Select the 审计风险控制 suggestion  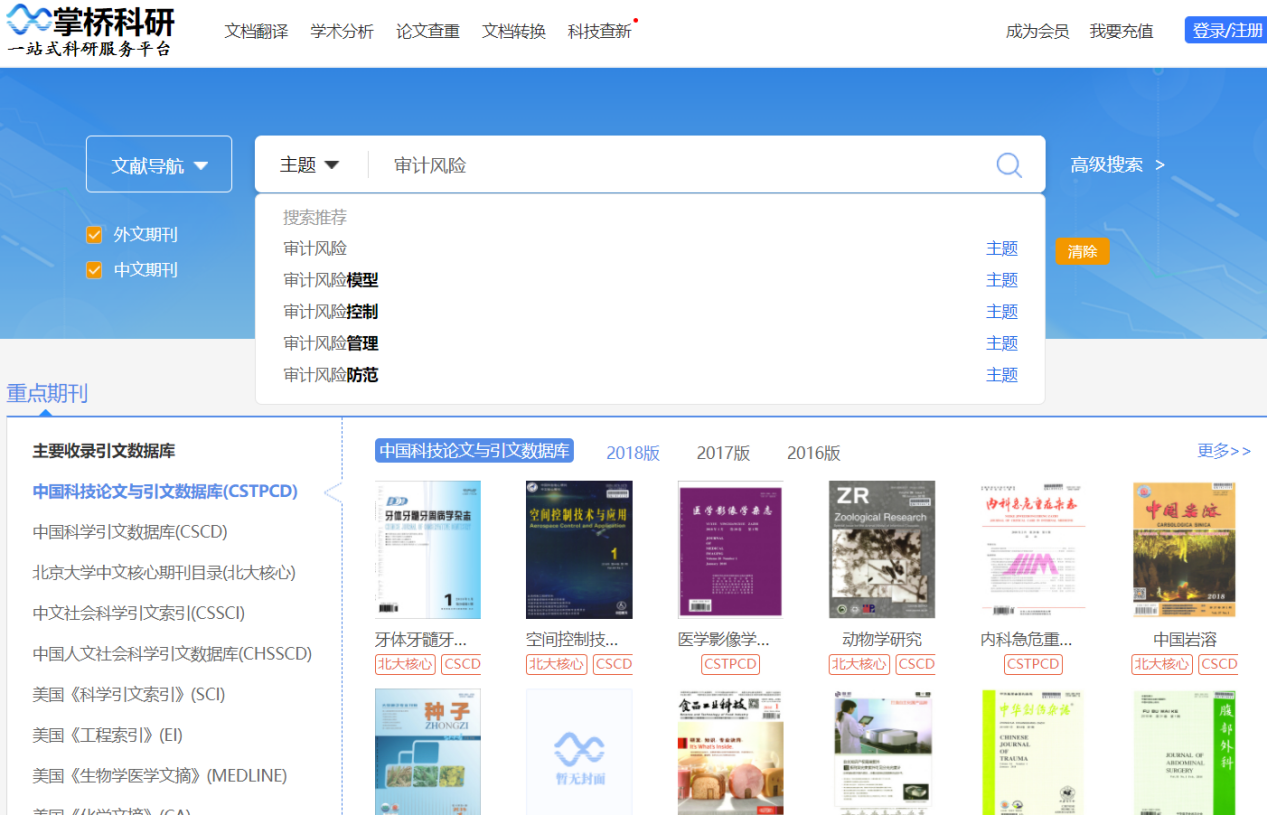[331, 312]
